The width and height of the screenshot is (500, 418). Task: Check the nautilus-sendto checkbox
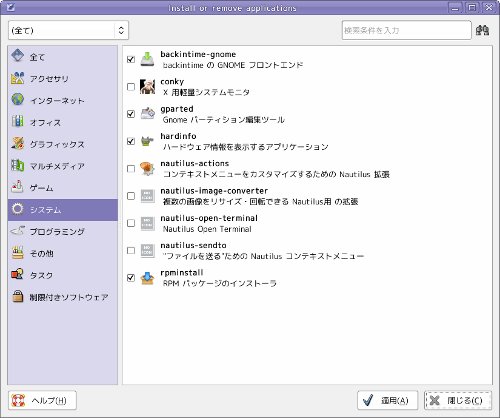pyautogui.click(x=131, y=250)
